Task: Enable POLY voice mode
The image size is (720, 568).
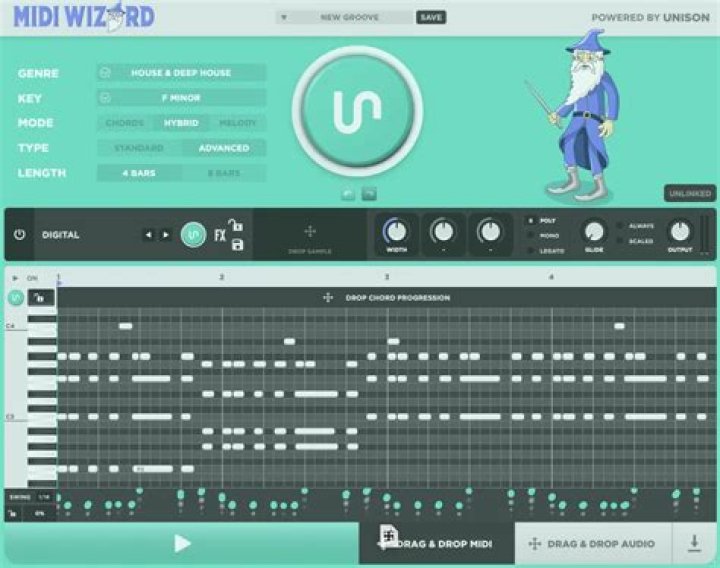Action: click(x=531, y=220)
